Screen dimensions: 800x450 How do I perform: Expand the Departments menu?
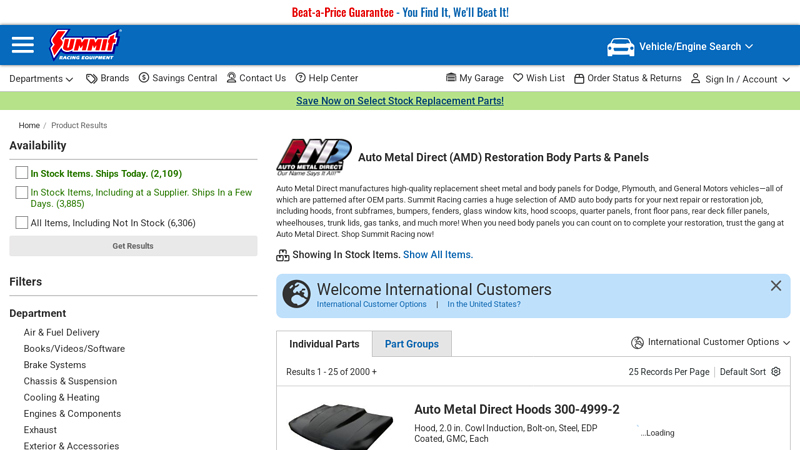[x=41, y=79]
